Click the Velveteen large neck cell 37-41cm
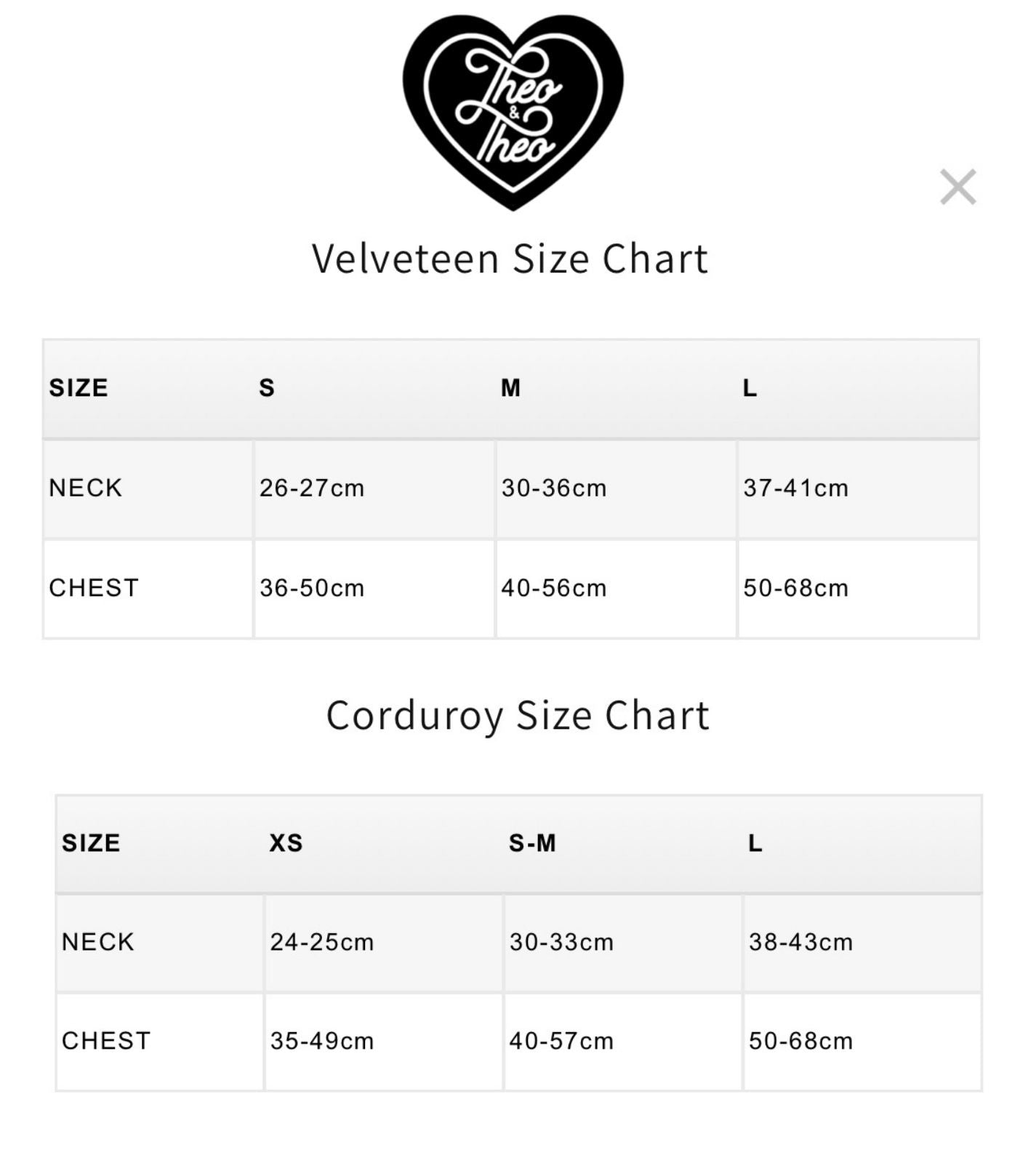1028x1176 pixels. (x=858, y=488)
